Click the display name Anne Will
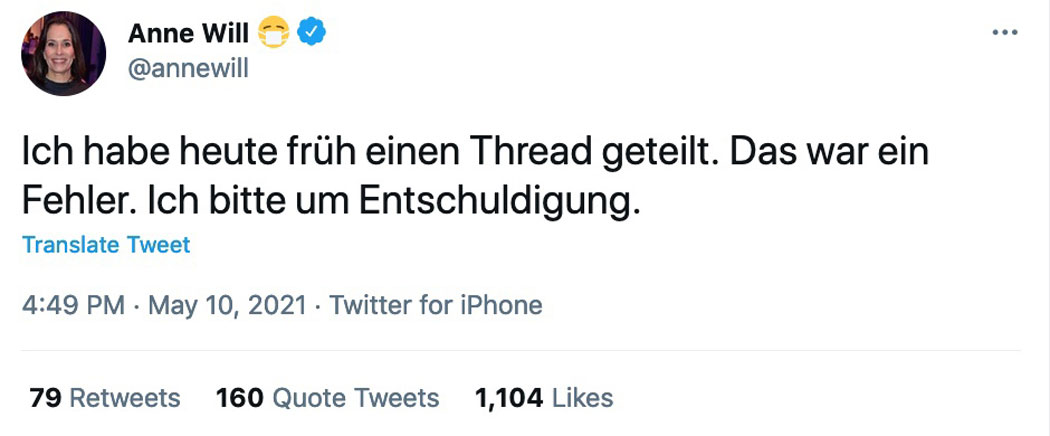 click(188, 32)
